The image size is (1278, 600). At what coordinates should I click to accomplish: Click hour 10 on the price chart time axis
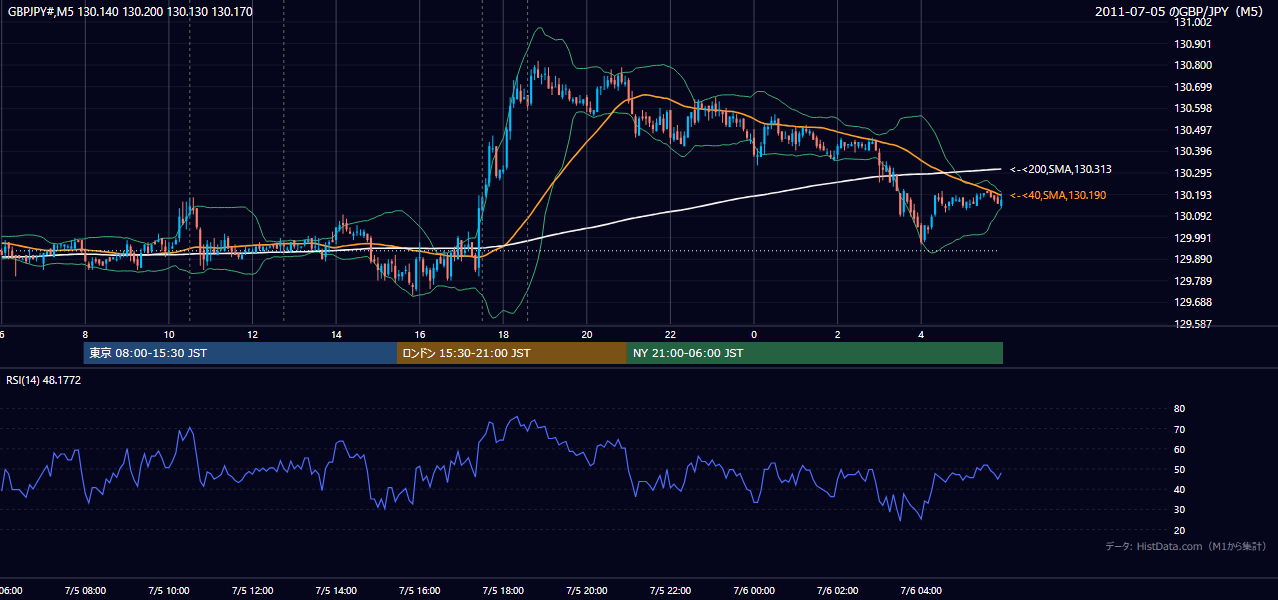(169, 334)
